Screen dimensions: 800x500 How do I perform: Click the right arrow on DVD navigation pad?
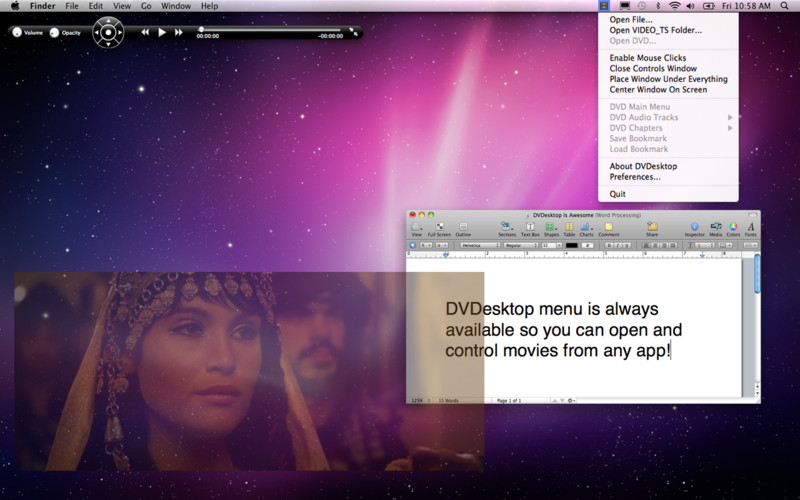[119, 32]
